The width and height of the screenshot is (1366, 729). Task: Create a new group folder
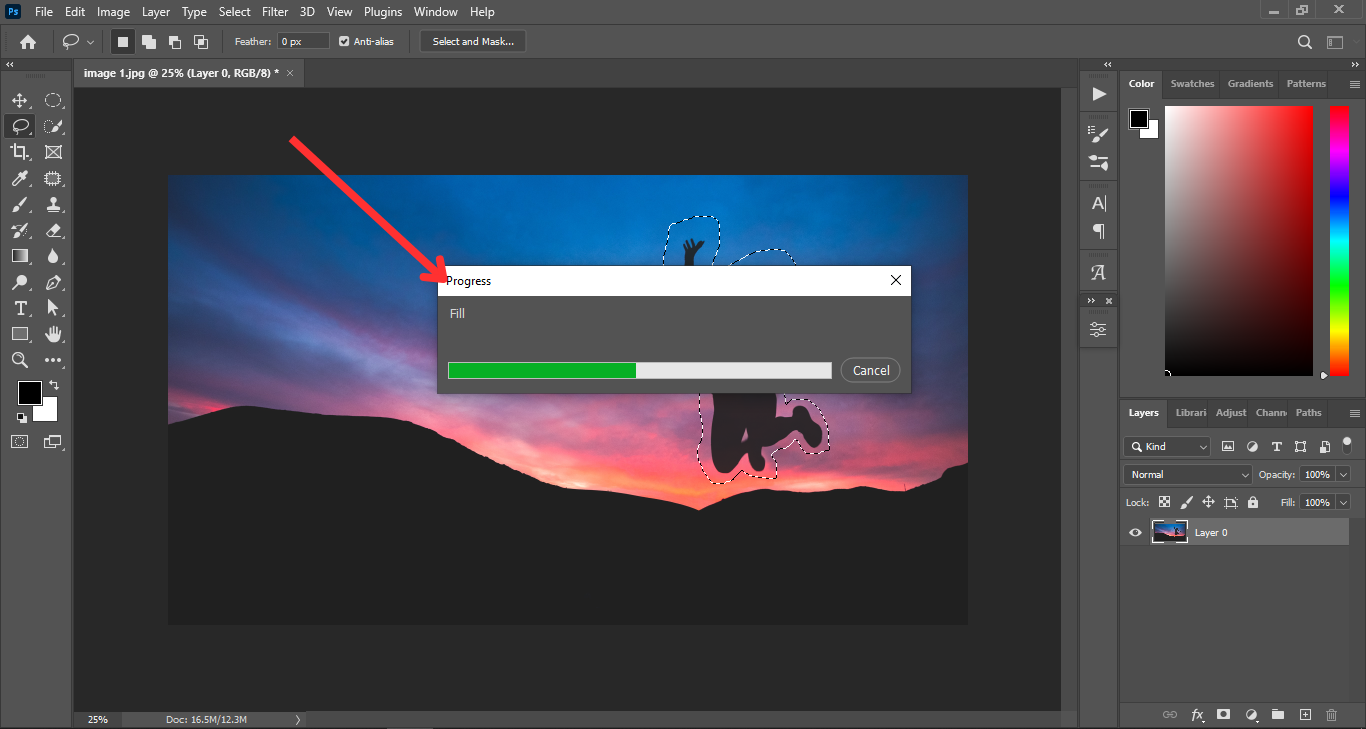coord(1278,715)
